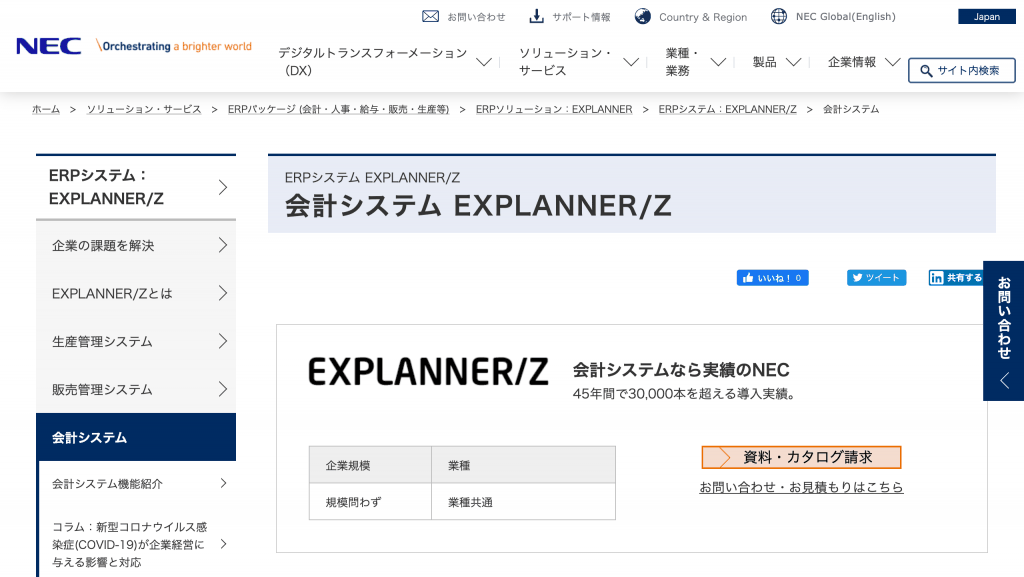
Task: Open the サポート情報 link
Action: tap(581, 17)
